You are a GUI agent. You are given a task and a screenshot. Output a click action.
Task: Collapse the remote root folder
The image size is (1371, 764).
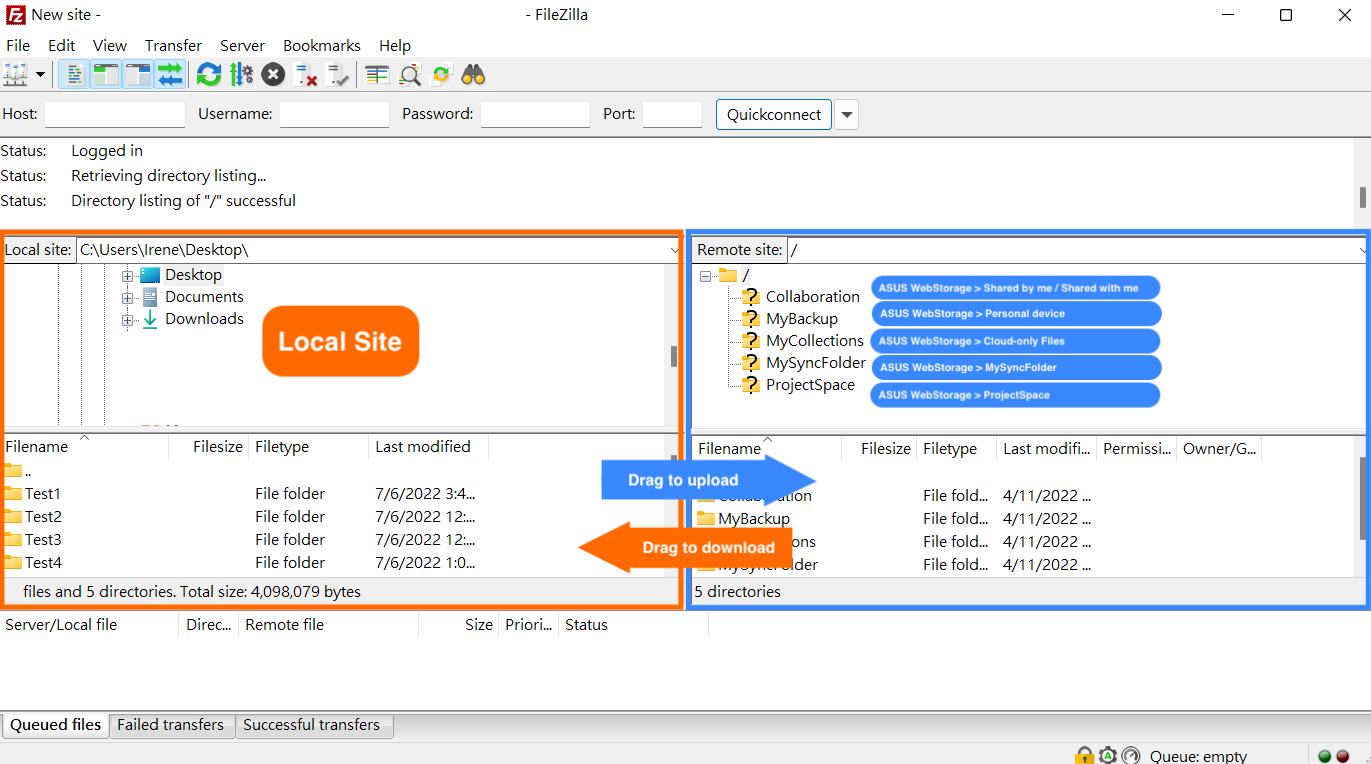(x=705, y=275)
